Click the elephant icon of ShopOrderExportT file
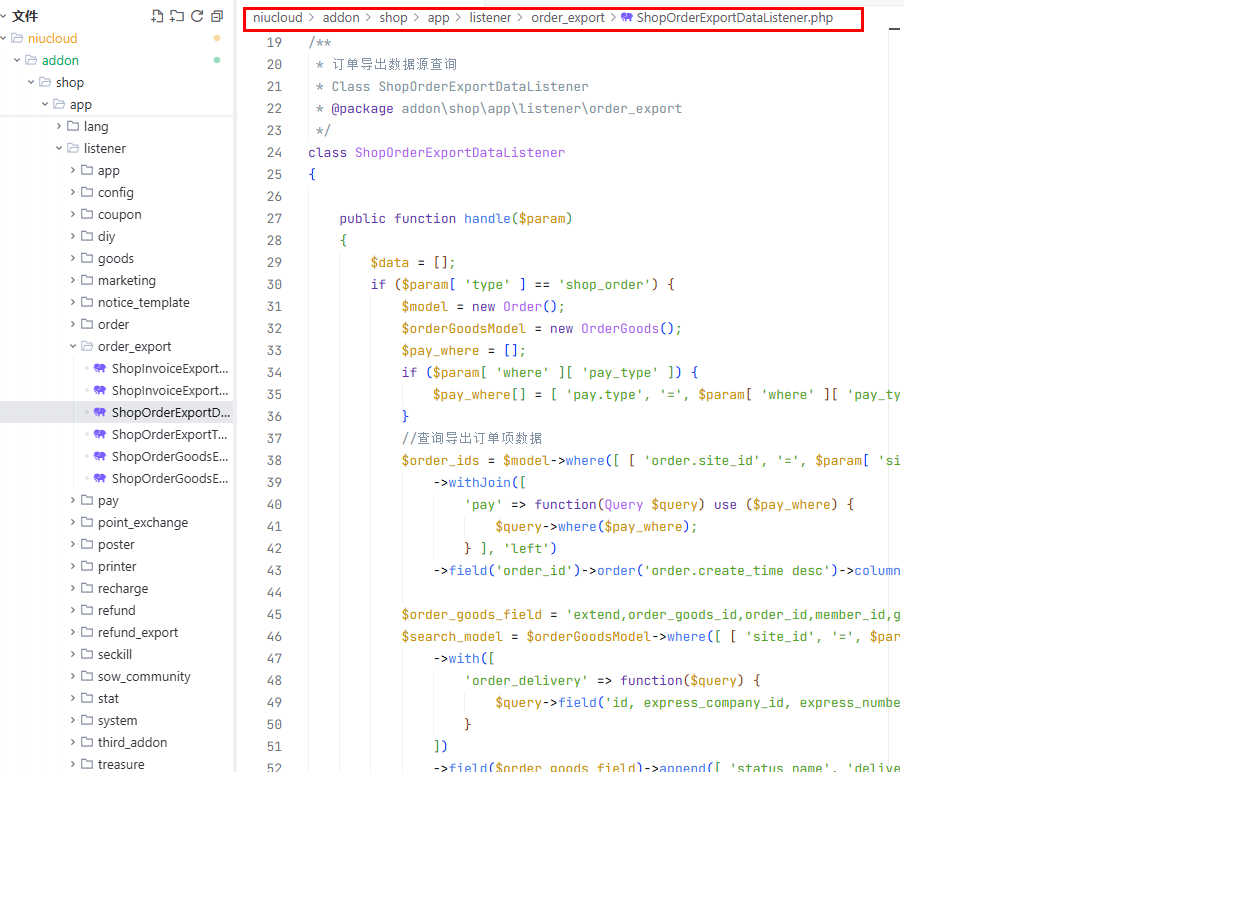 (x=100, y=434)
